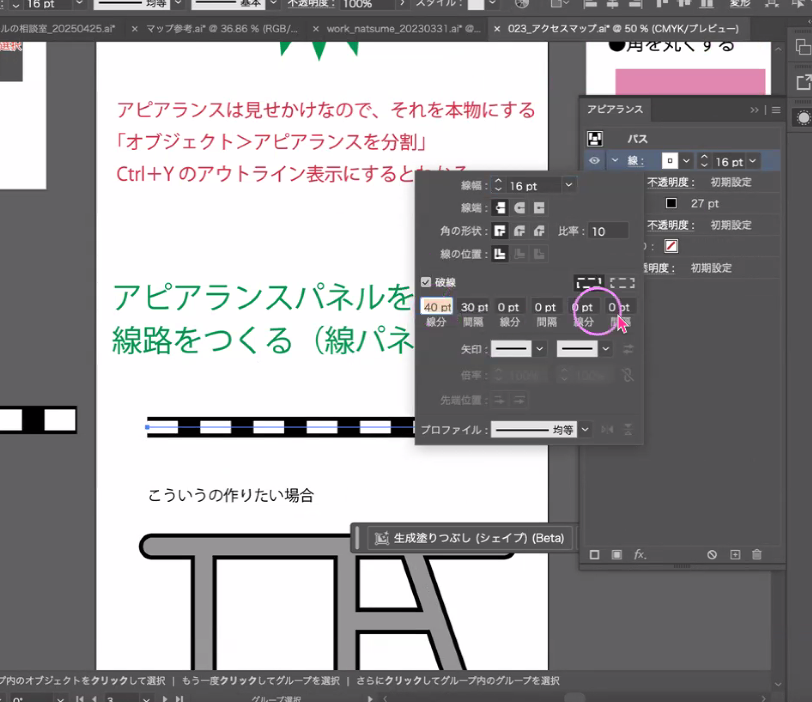
Task: Select the butt cap stroke end icon
Action: [502, 208]
